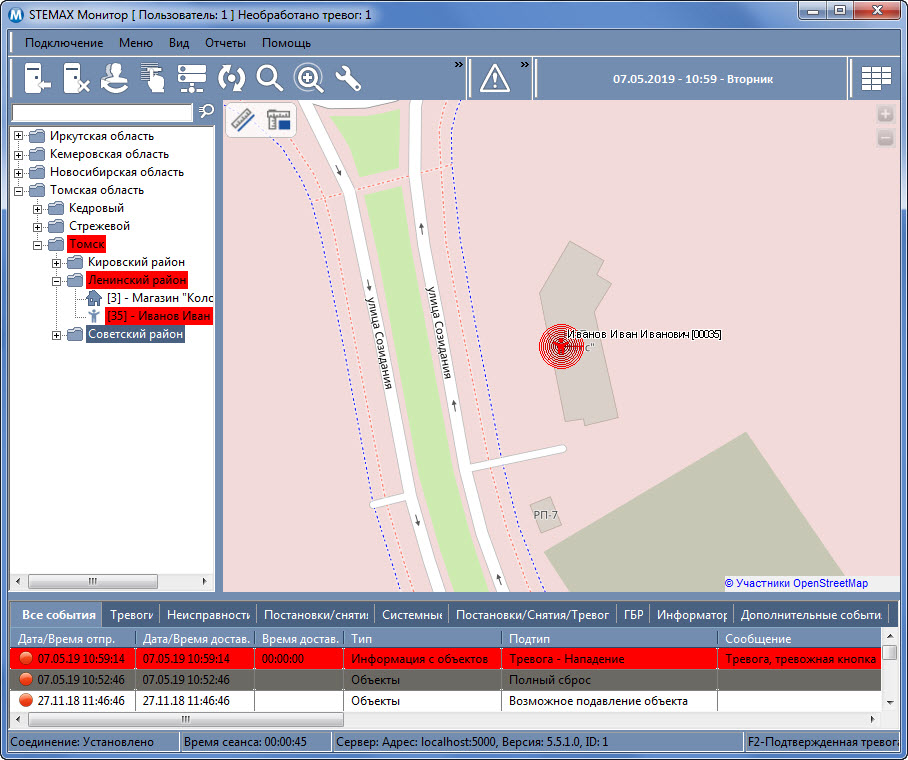This screenshot has width=908, height=760.
Task: Click the server network toolbar icon
Action: point(192,78)
